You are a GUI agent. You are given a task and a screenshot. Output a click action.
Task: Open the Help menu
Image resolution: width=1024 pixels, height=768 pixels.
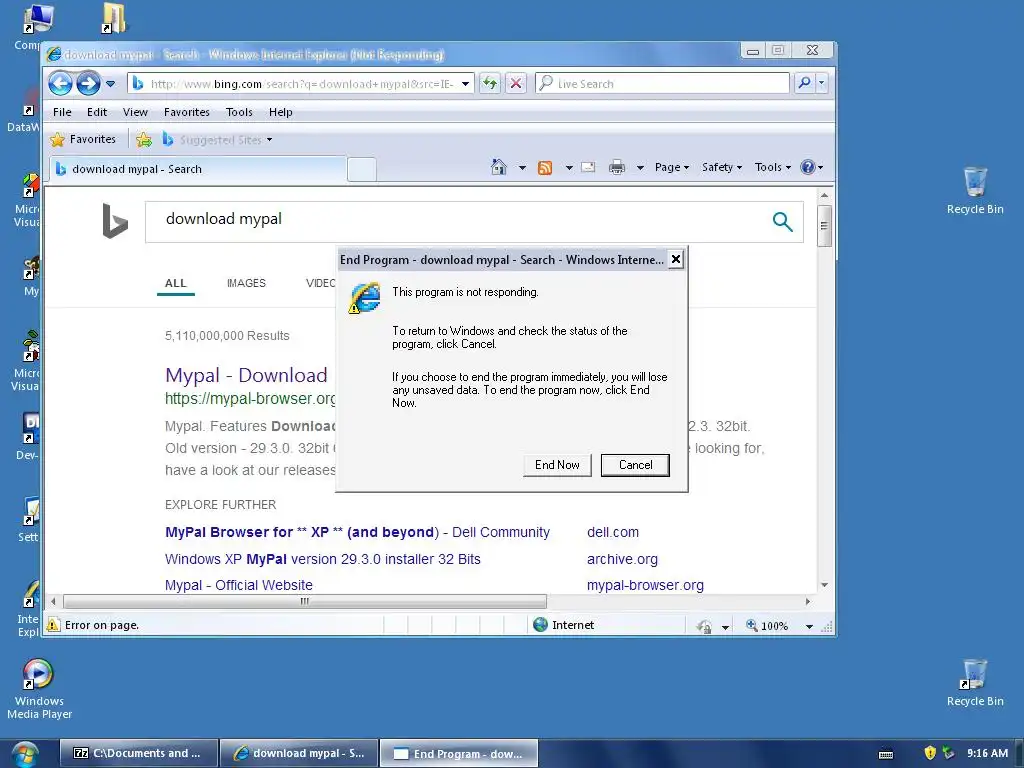281,112
